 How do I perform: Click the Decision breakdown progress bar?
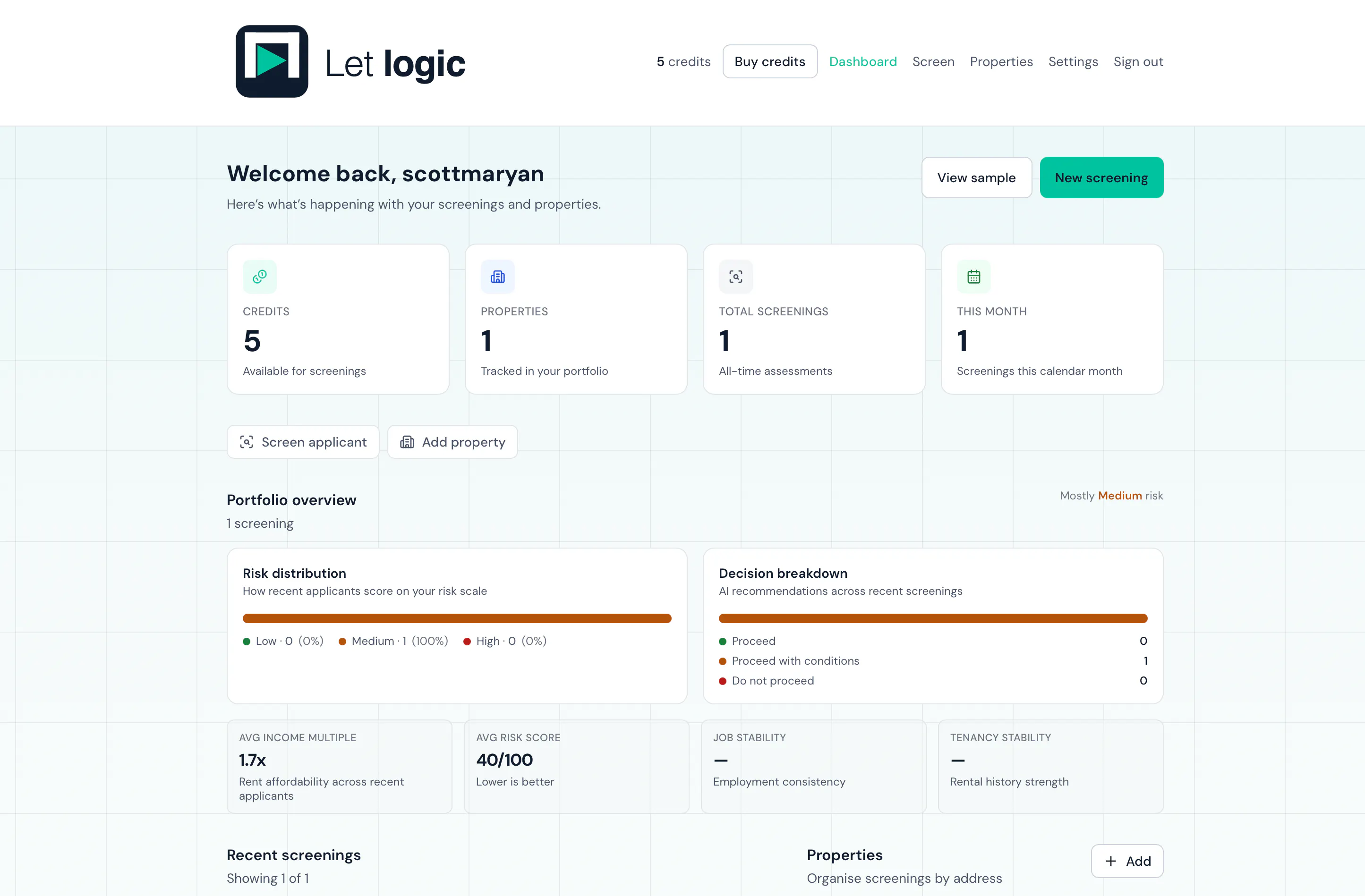(932, 618)
